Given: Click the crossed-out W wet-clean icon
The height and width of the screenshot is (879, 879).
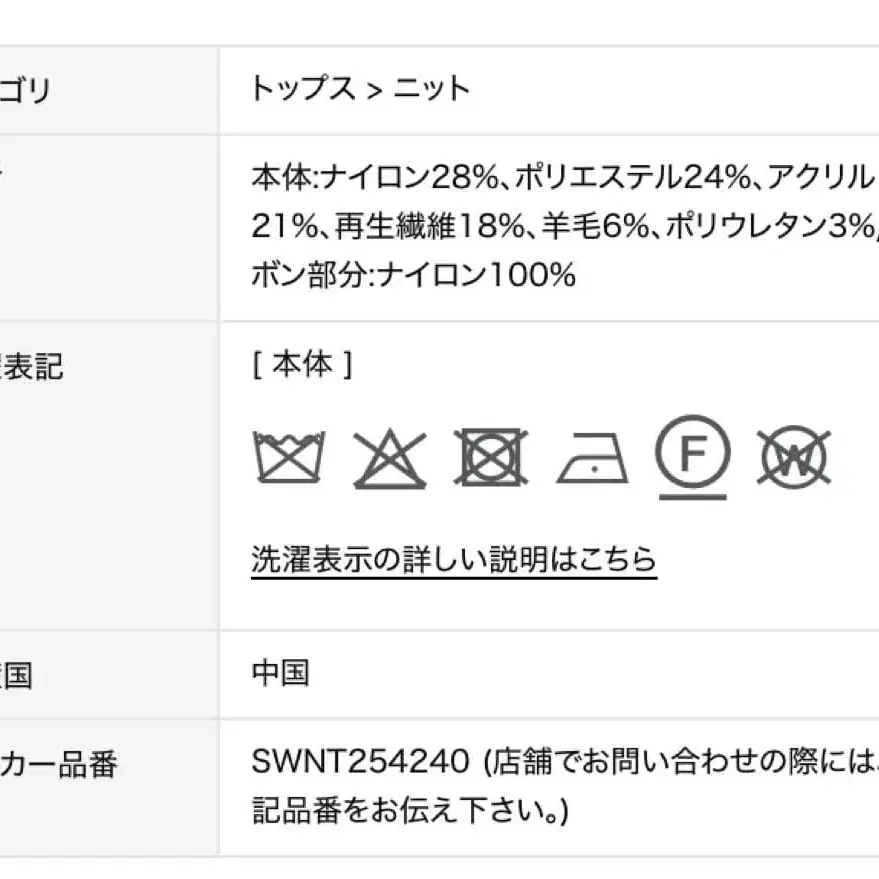Looking at the screenshot, I should point(793,459).
